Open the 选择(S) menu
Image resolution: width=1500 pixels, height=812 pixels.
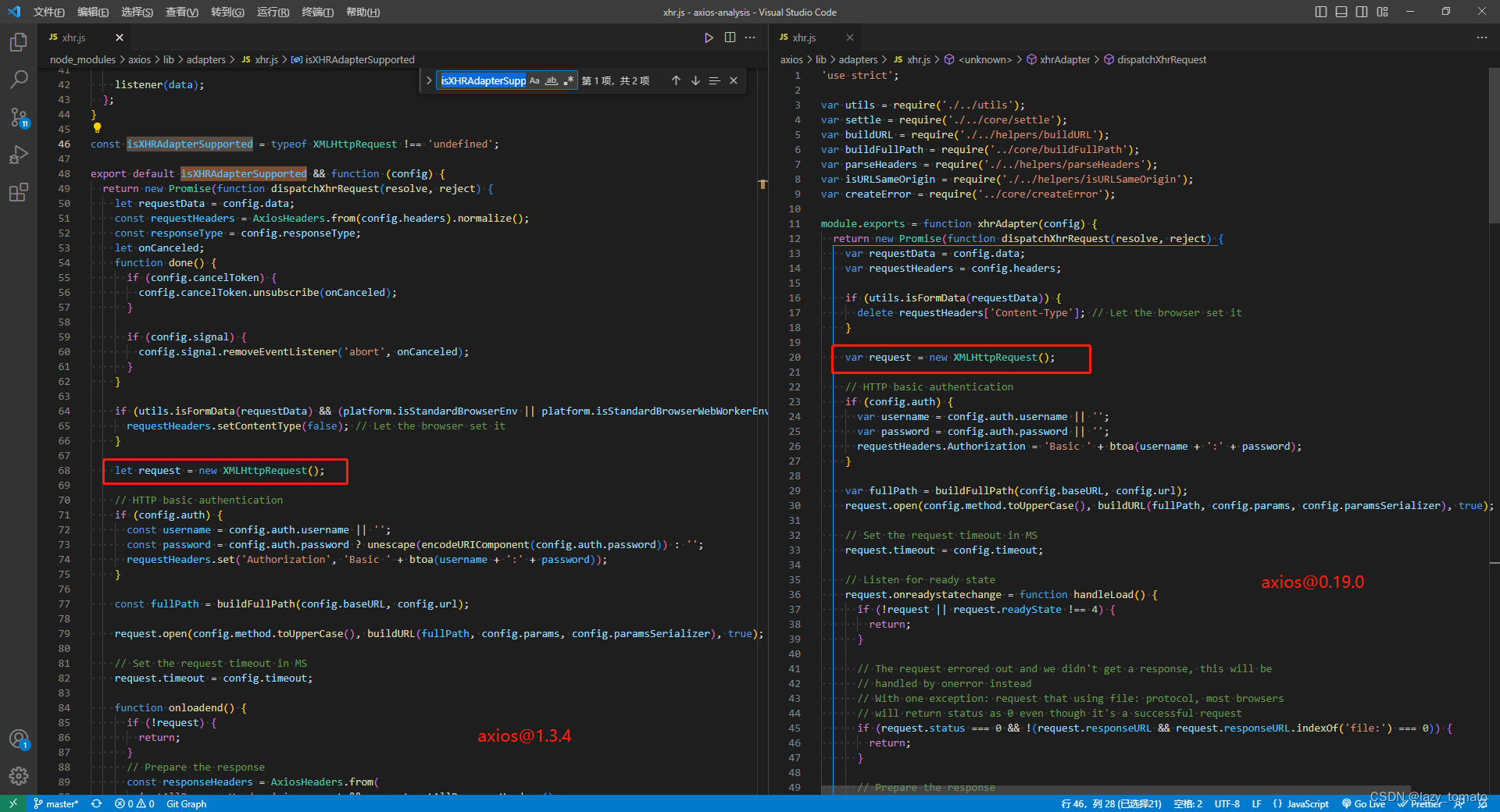[x=137, y=12]
